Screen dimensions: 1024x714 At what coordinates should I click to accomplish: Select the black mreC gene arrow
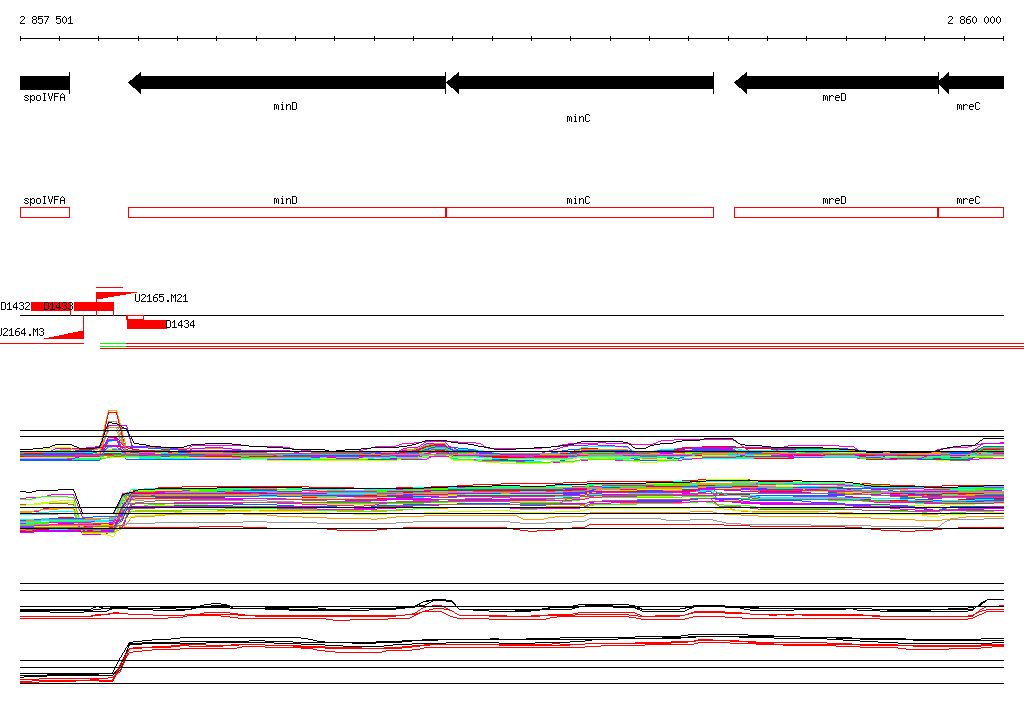coord(971,83)
